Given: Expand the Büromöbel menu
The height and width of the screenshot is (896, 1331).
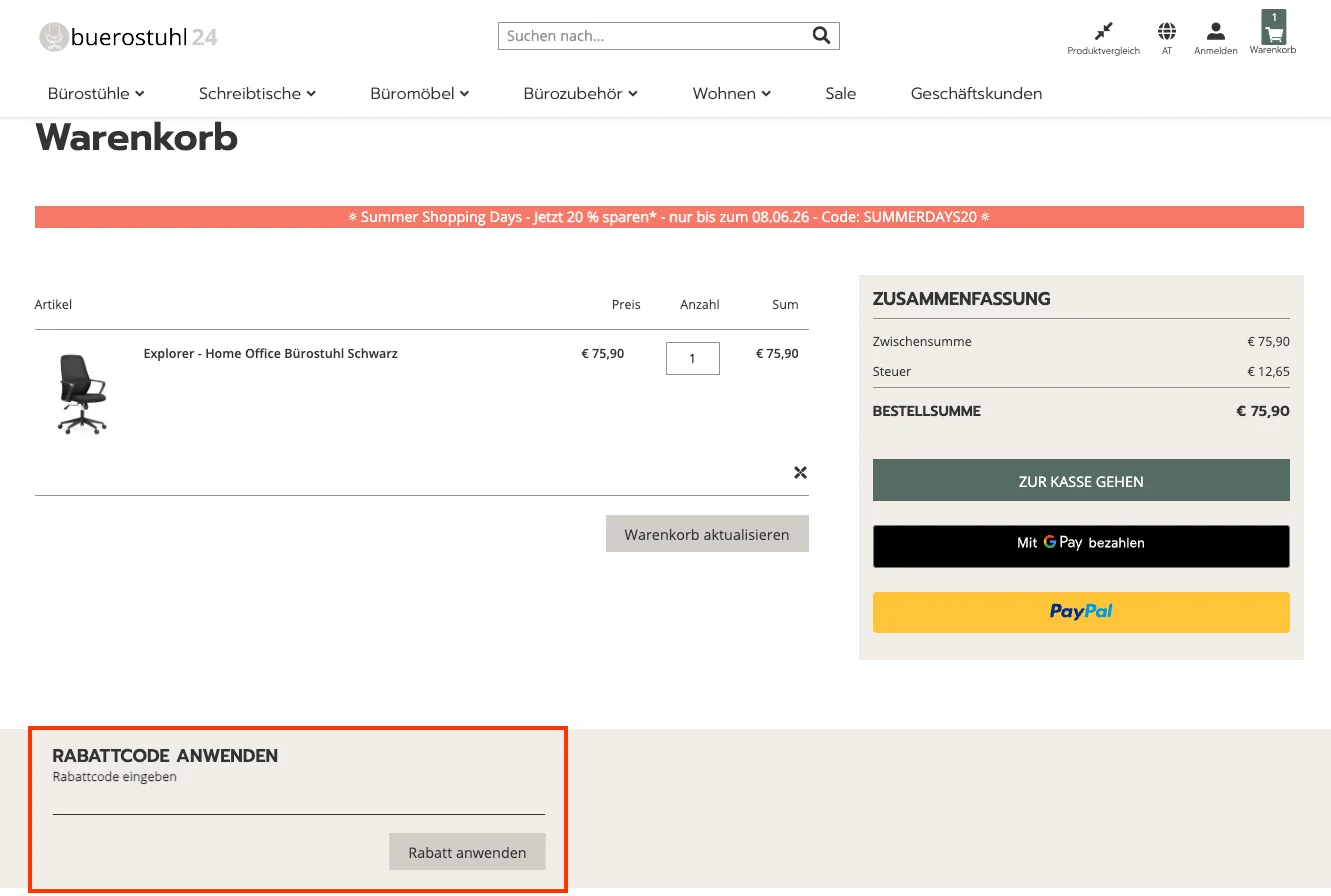Looking at the screenshot, I should click(x=419, y=93).
